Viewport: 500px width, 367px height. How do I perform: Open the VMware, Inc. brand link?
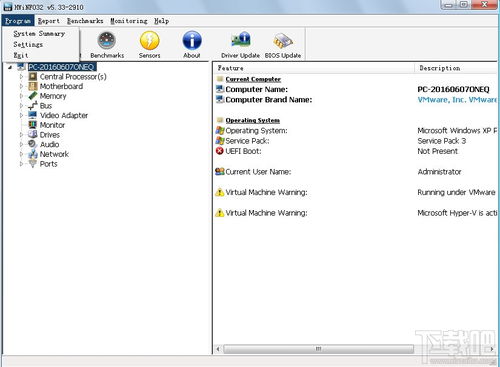coord(457,100)
